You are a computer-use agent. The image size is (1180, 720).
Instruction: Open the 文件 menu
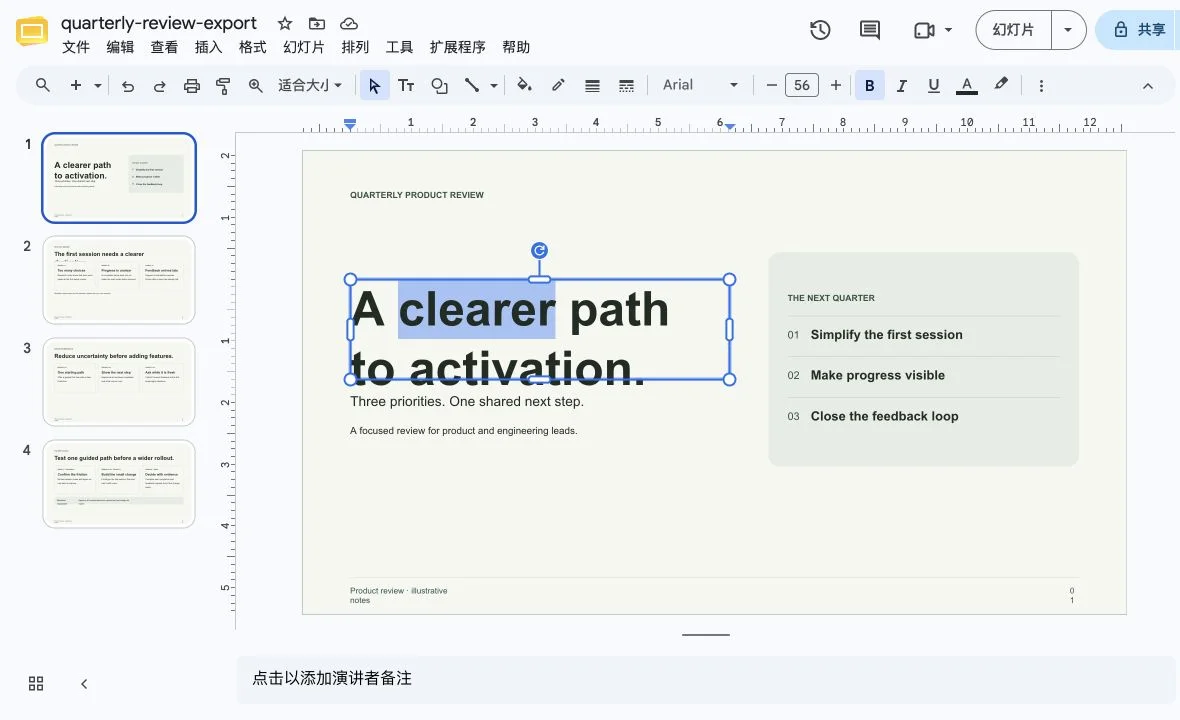point(75,47)
